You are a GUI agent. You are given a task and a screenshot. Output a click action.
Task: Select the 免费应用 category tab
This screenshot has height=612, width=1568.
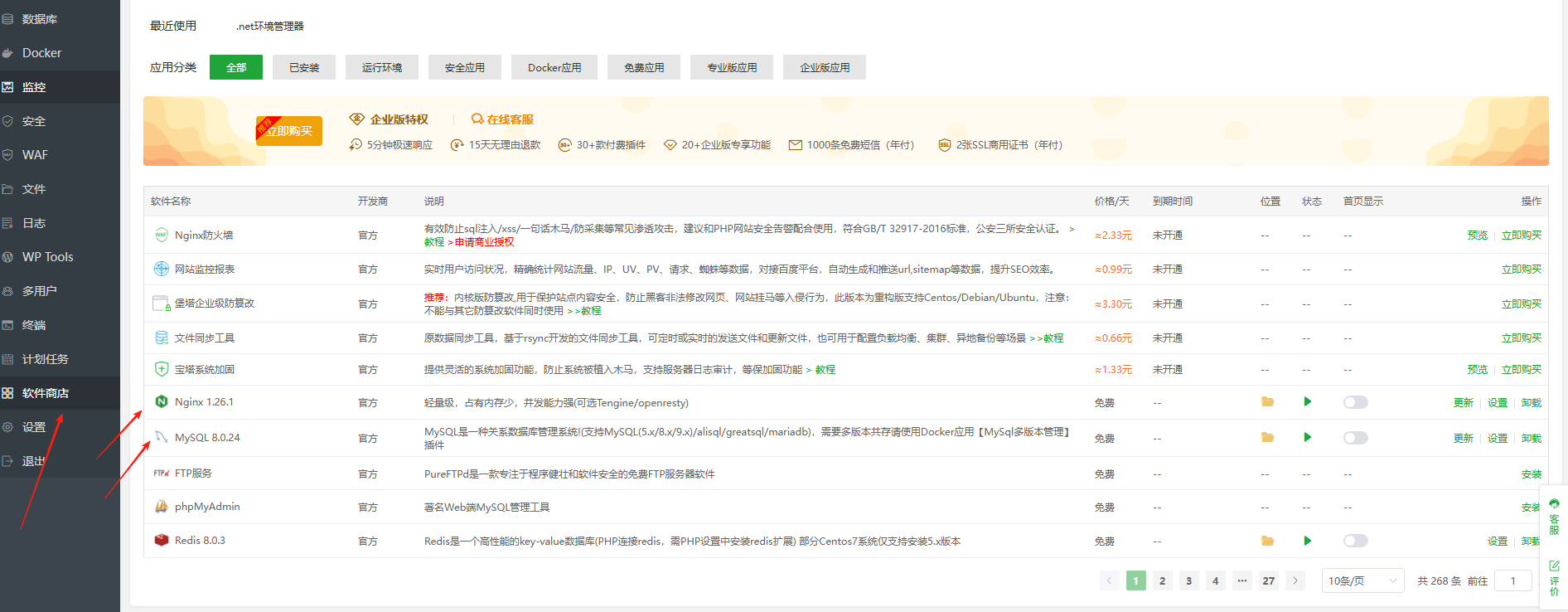pos(644,67)
